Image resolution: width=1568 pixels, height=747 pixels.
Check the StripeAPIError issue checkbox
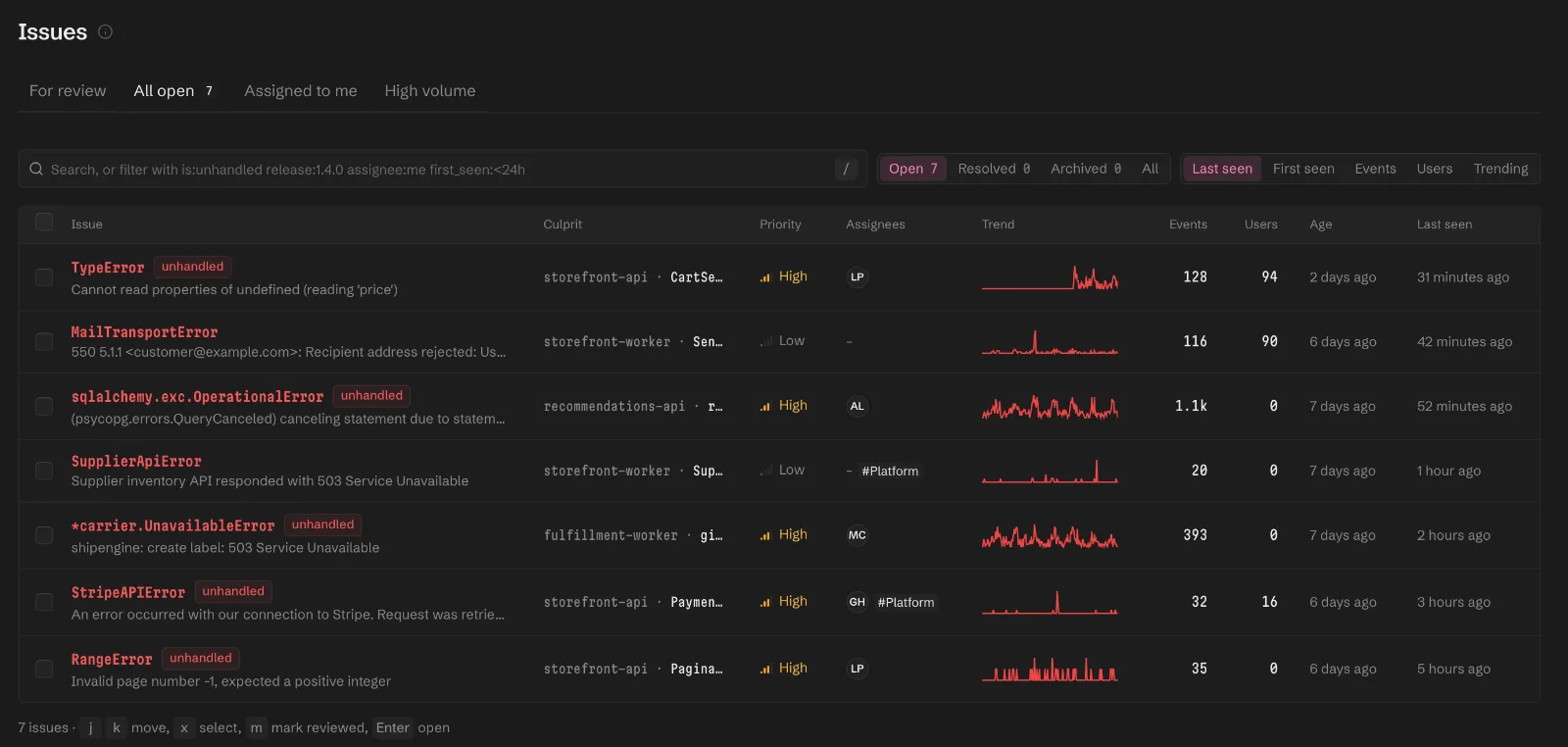(44, 602)
